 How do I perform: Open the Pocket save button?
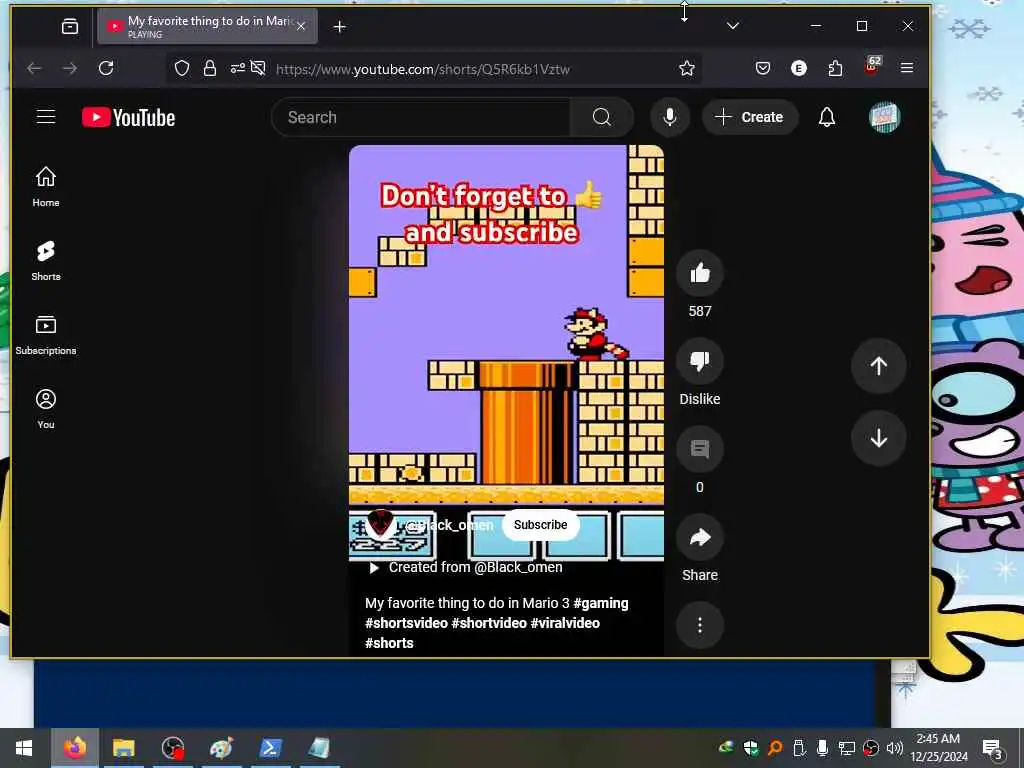click(x=763, y=68)
